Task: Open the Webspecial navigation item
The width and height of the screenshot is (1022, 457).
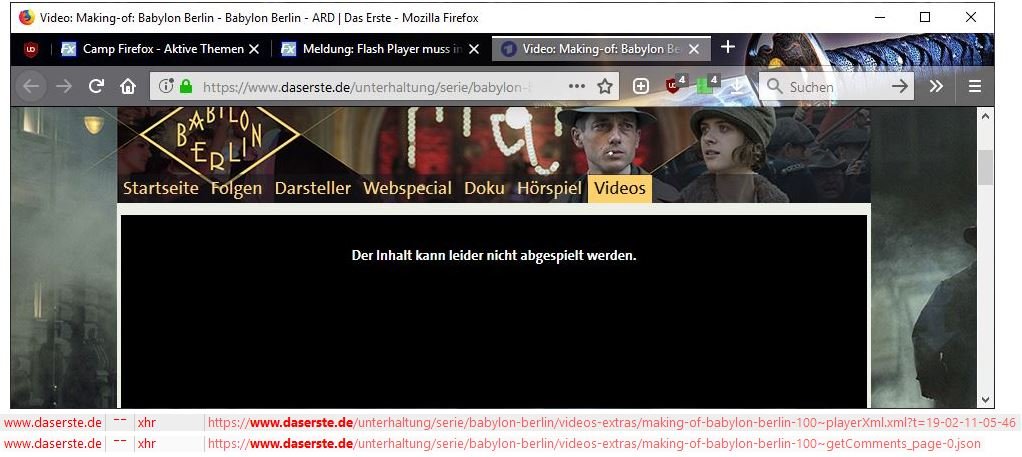Action: pos(407,188)
